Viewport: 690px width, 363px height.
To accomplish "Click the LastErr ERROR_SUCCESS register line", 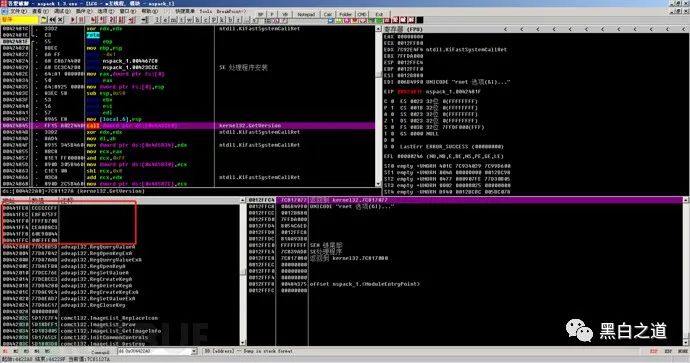I will [x=444, y=147].
